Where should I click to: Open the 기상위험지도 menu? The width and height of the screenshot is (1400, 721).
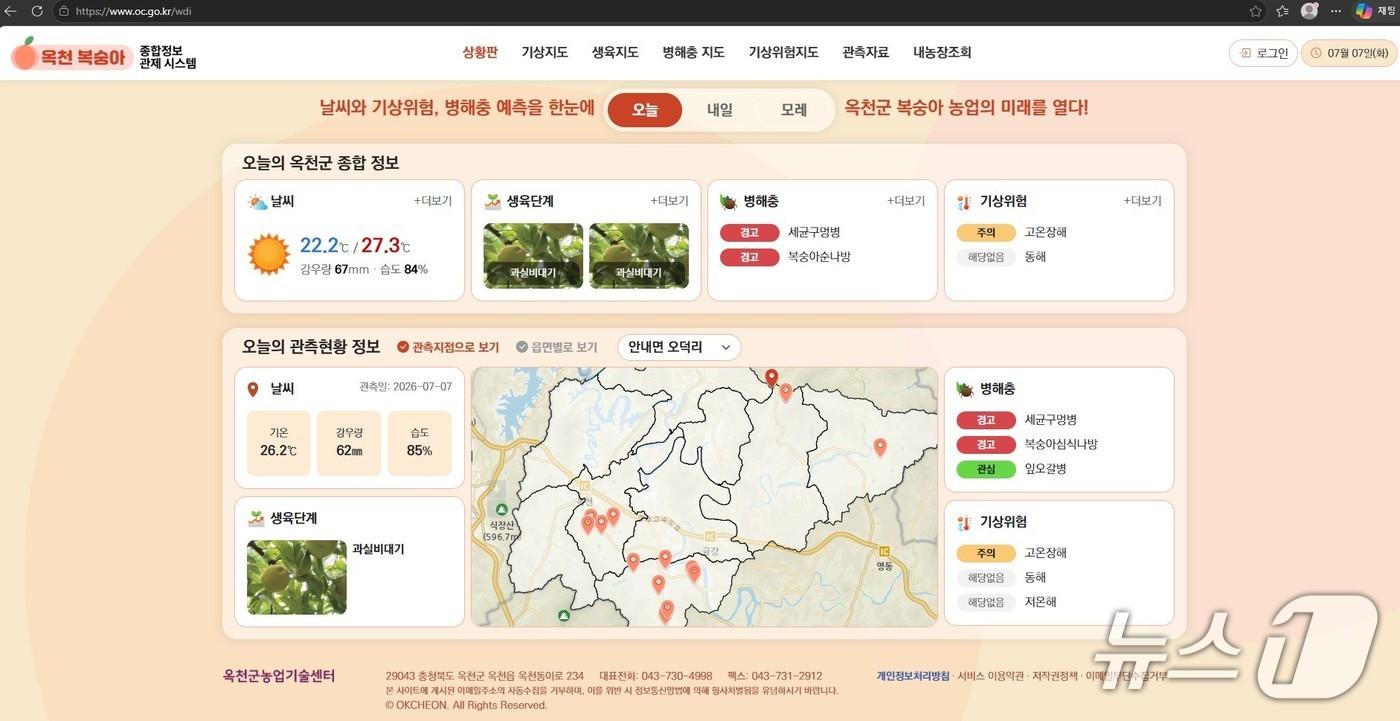[x=783, y=52]
